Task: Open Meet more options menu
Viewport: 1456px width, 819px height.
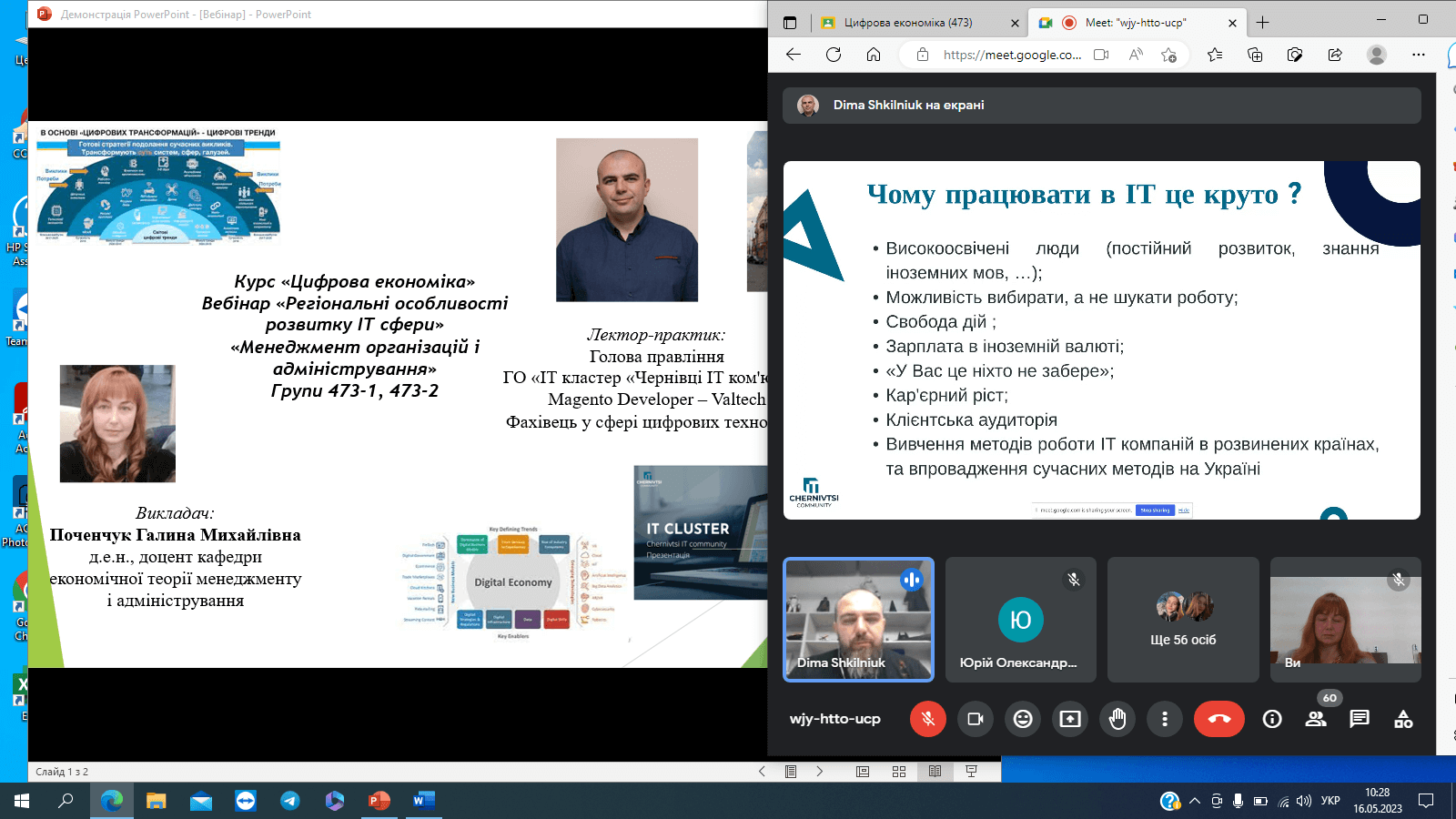Action: pyautogui.click(x=1165, y=719)
